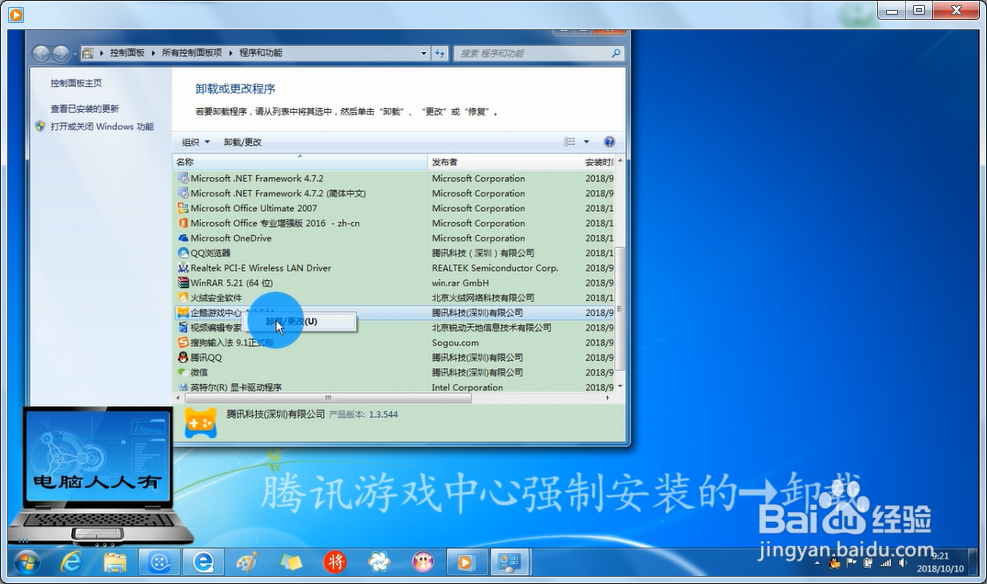Open File Explorer folder taskbar icon
Screen dimensions: 987x584
[x=115, y=562]
